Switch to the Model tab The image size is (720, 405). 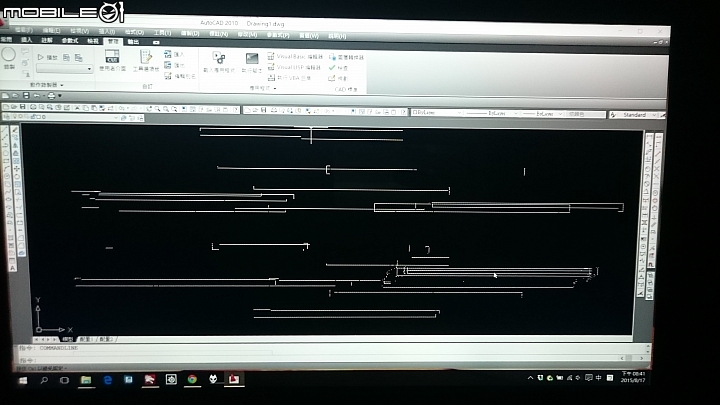(68, 339)
